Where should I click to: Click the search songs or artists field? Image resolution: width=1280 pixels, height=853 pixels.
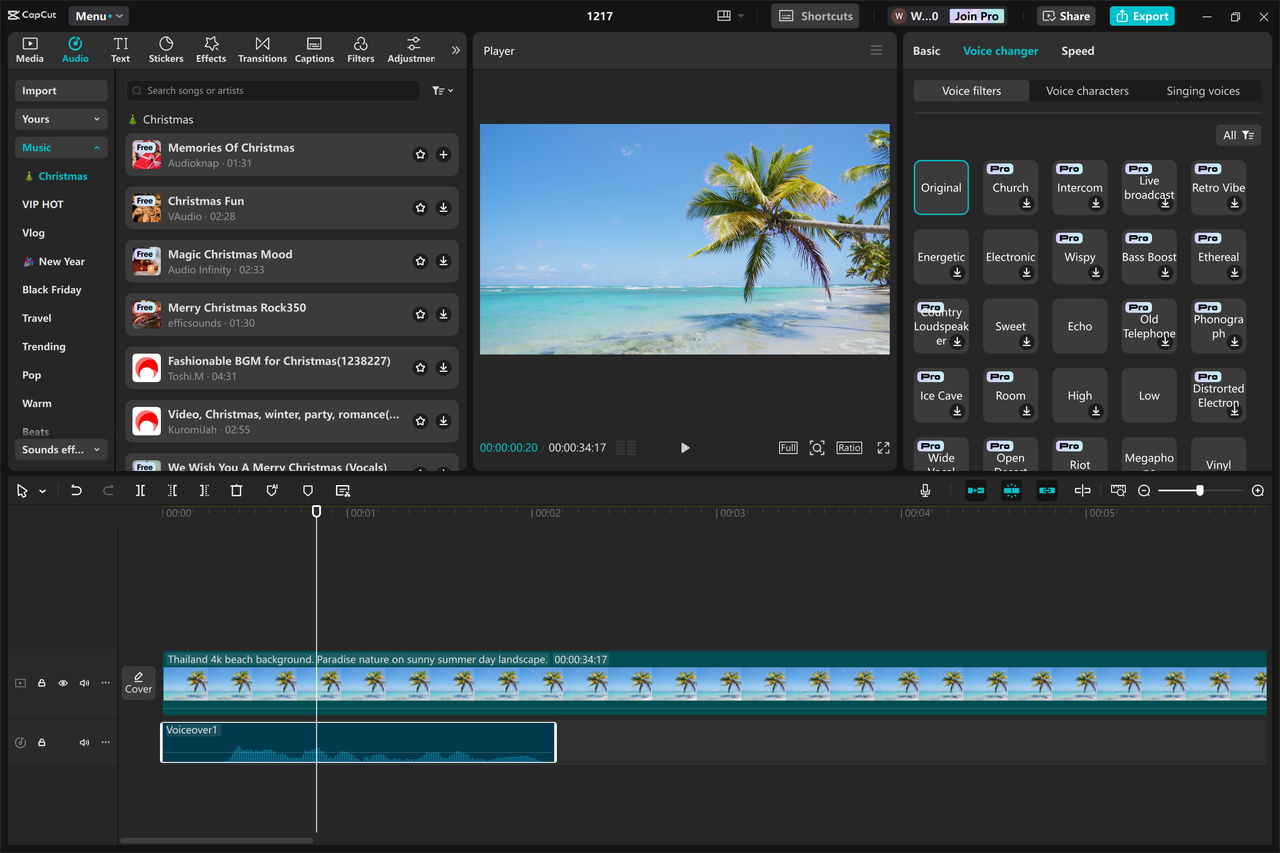coord(273,91)
